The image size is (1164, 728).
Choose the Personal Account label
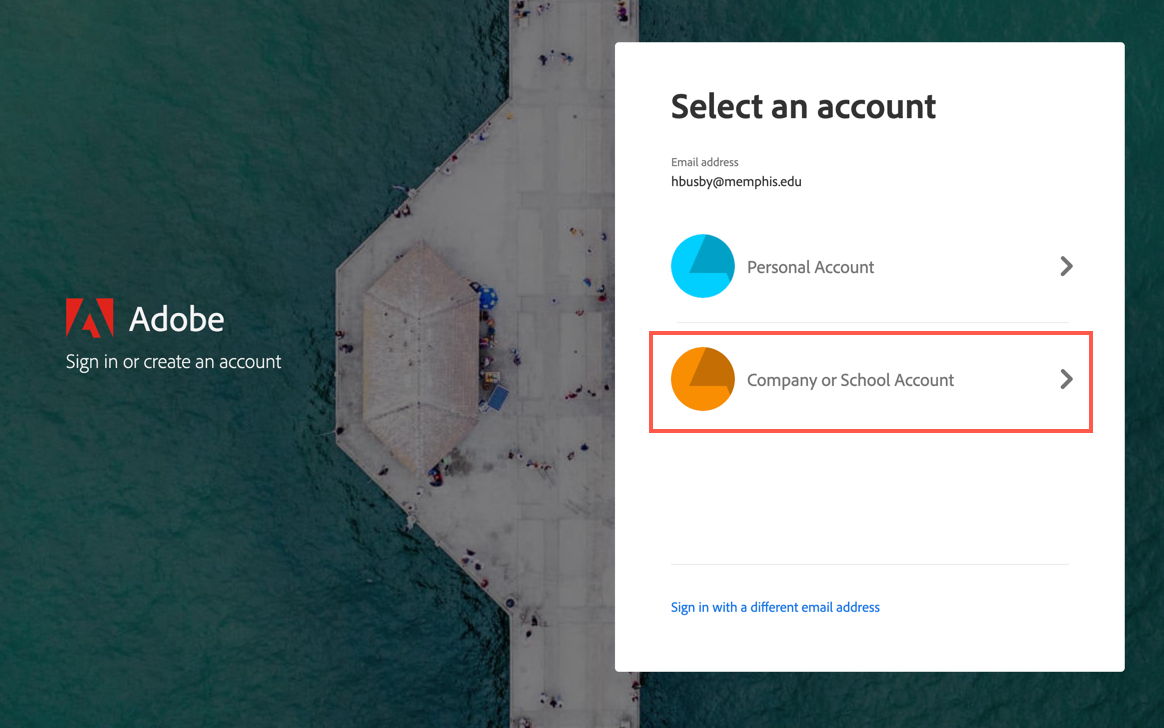point(810,267)
